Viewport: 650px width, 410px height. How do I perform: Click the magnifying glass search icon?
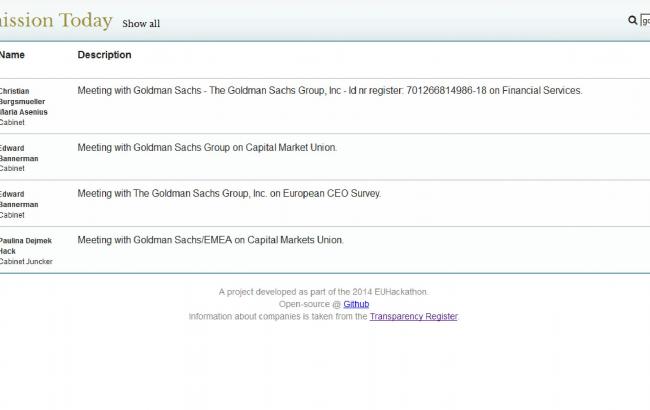pos(632,20)
